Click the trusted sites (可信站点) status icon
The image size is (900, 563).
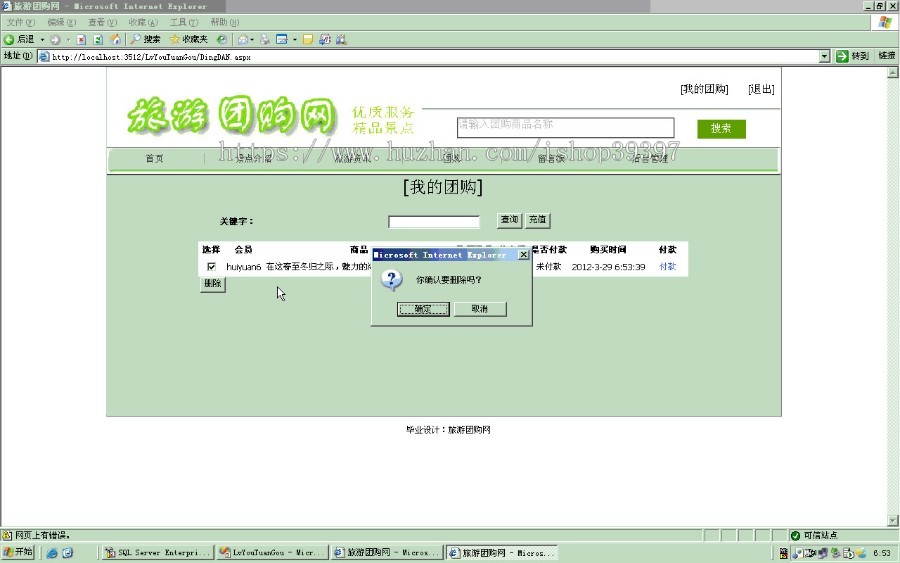tap(795, 535)
